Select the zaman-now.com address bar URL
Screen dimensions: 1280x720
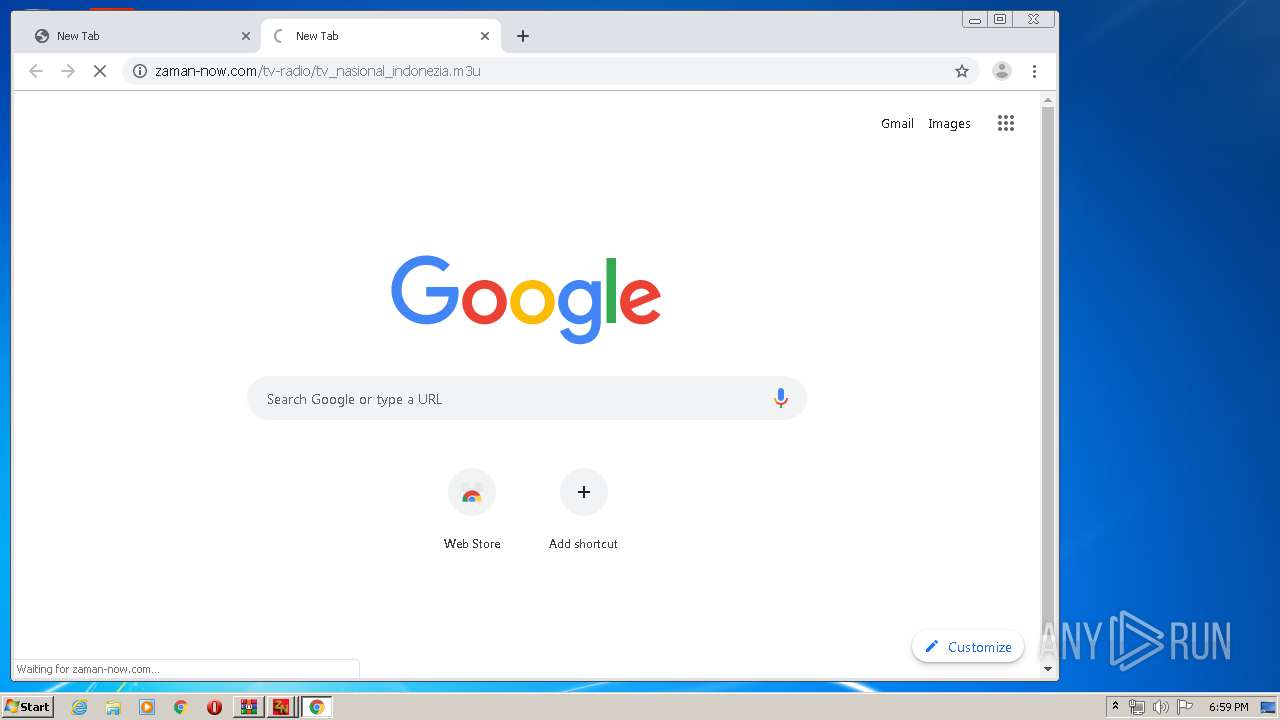tap(318, 71)
